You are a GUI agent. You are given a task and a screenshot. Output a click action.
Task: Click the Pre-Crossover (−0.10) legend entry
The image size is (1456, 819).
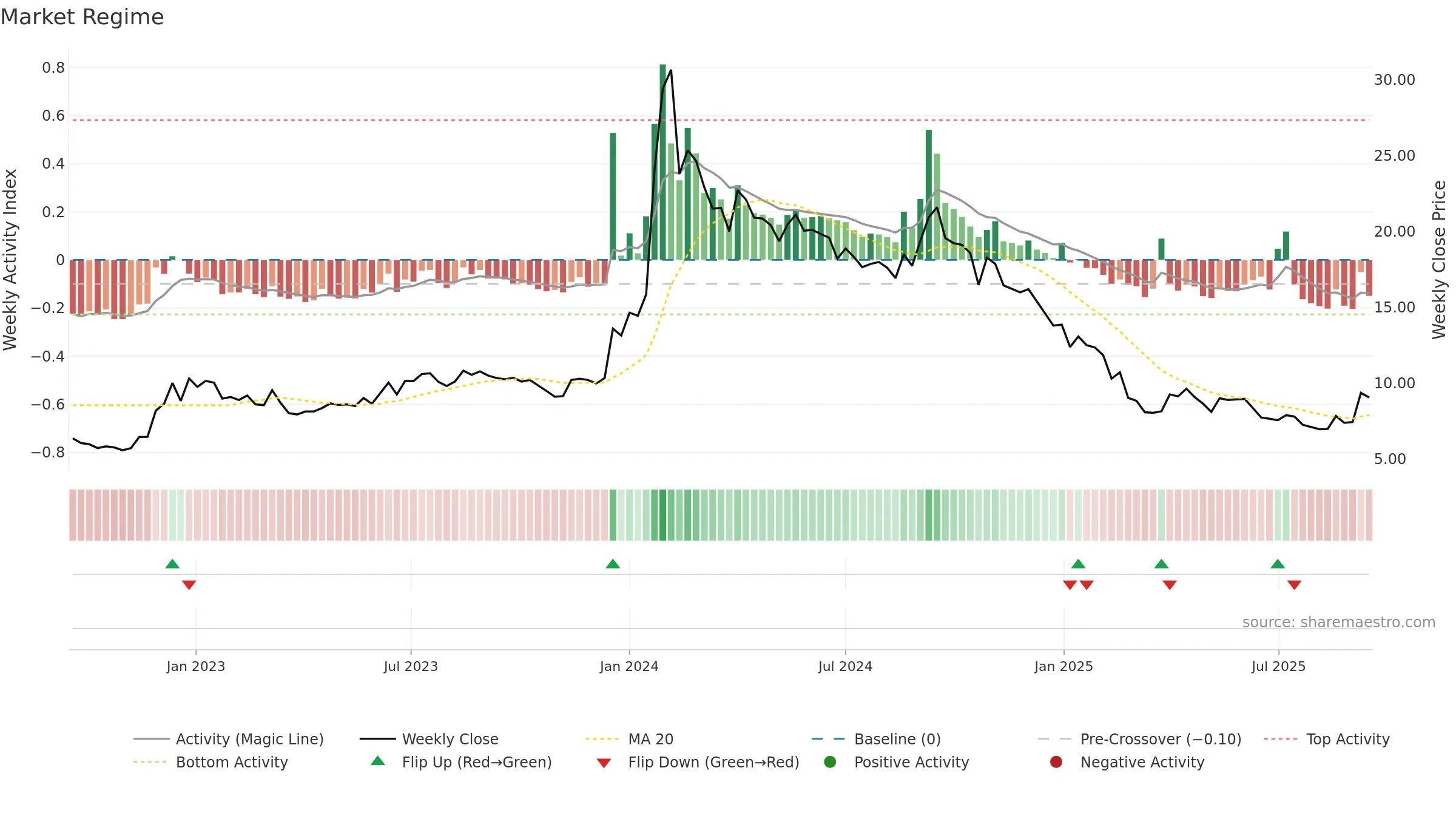pyautogui.click(x=1139, y=739)
